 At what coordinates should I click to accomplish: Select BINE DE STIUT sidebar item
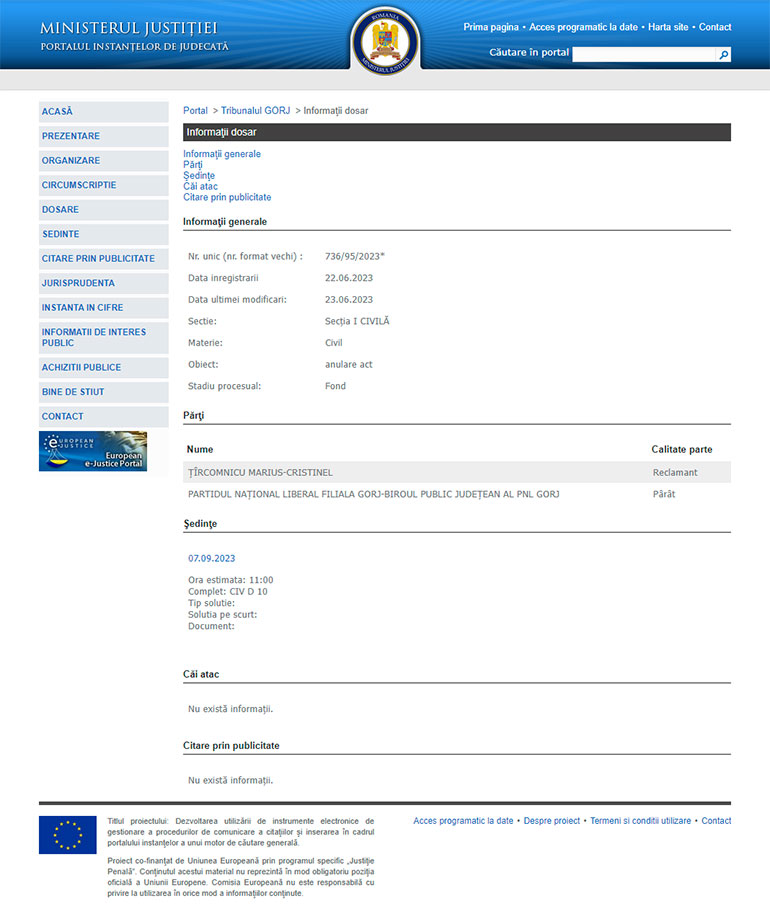click(x=103, y=392)
